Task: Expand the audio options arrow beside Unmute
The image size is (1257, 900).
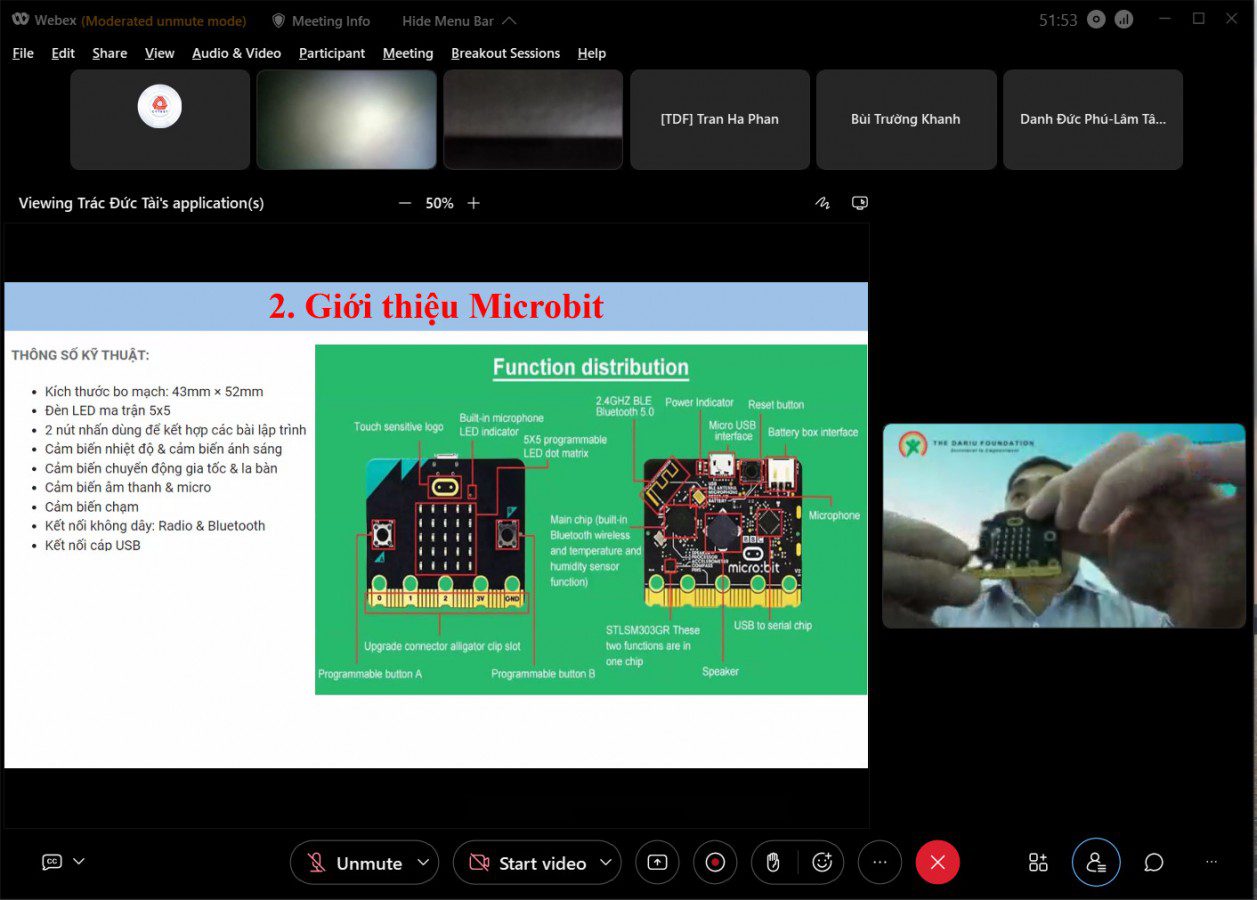Action: pyautogui.click(x=423, y=862)
